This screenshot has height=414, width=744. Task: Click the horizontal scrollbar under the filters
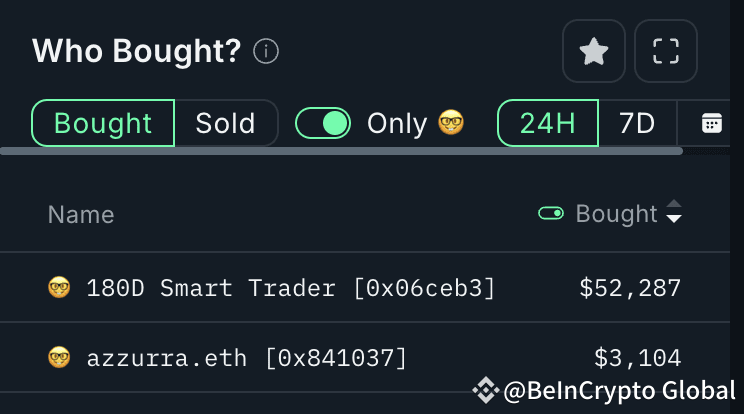click(x=340, y=151)
